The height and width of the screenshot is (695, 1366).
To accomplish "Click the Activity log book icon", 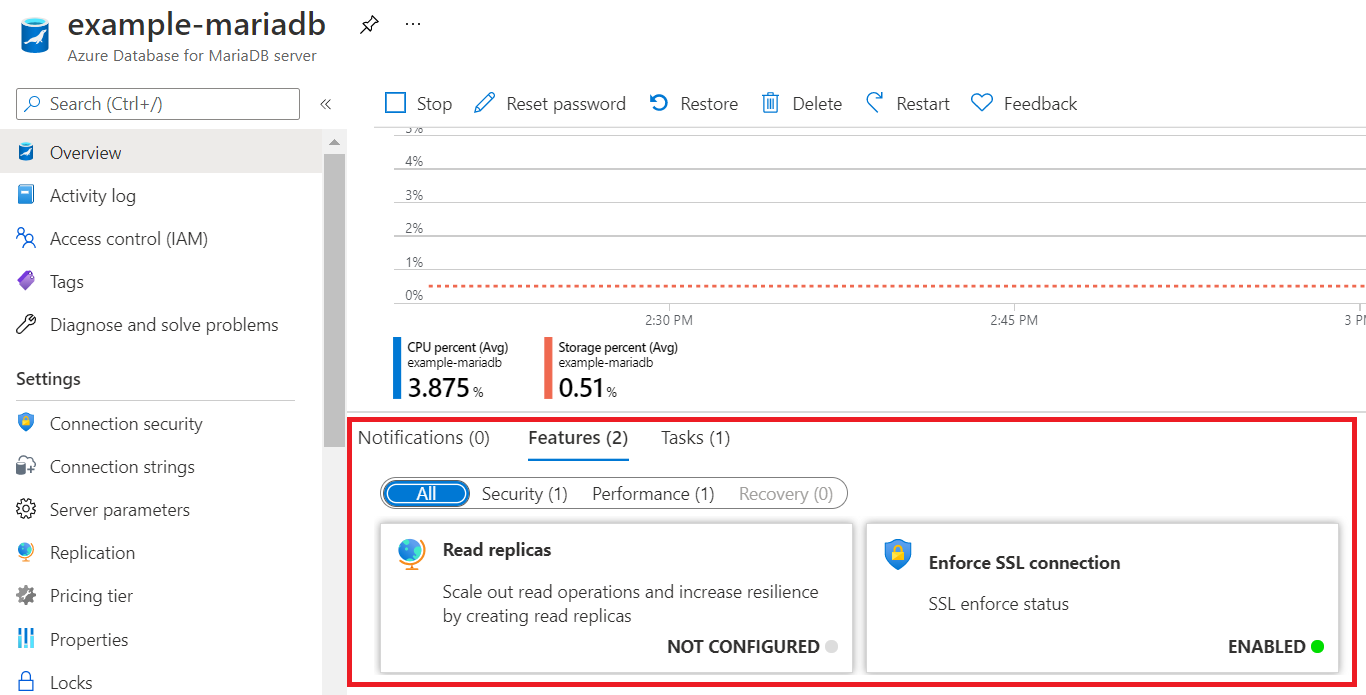I will [26, 195].
